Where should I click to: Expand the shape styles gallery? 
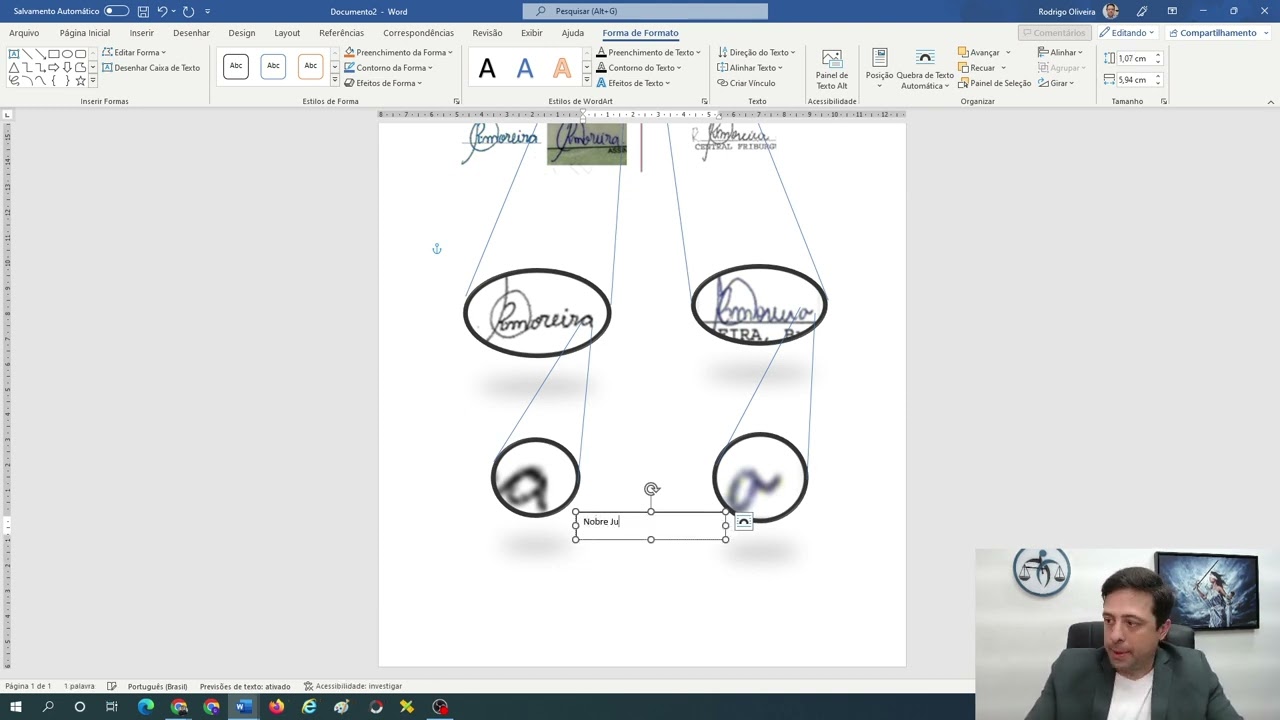pos(334,81)
